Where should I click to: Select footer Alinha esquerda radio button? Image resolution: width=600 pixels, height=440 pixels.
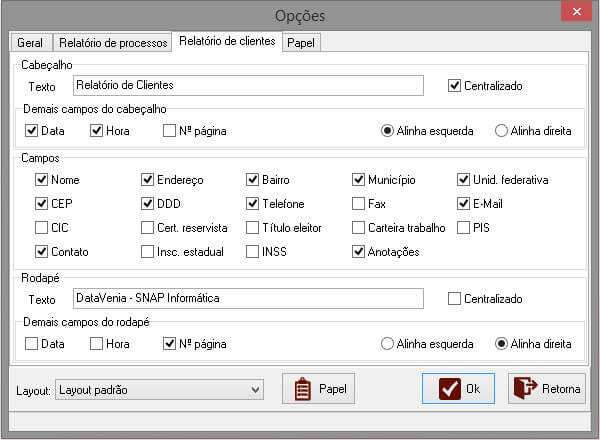[x=388, y=344]
